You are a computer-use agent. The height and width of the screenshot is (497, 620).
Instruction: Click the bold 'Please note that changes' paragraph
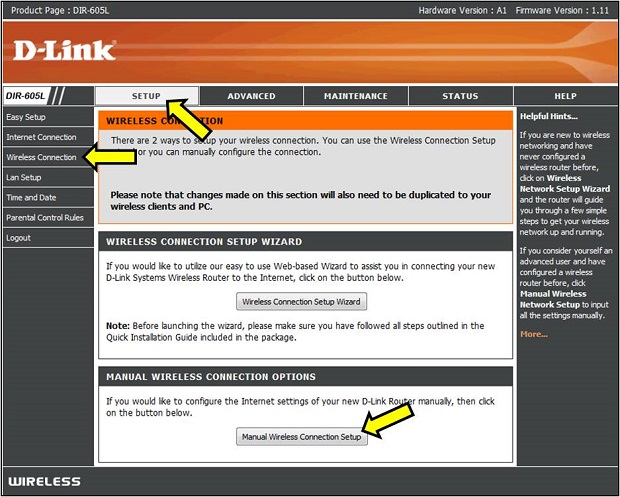click(x=301, y=200)
